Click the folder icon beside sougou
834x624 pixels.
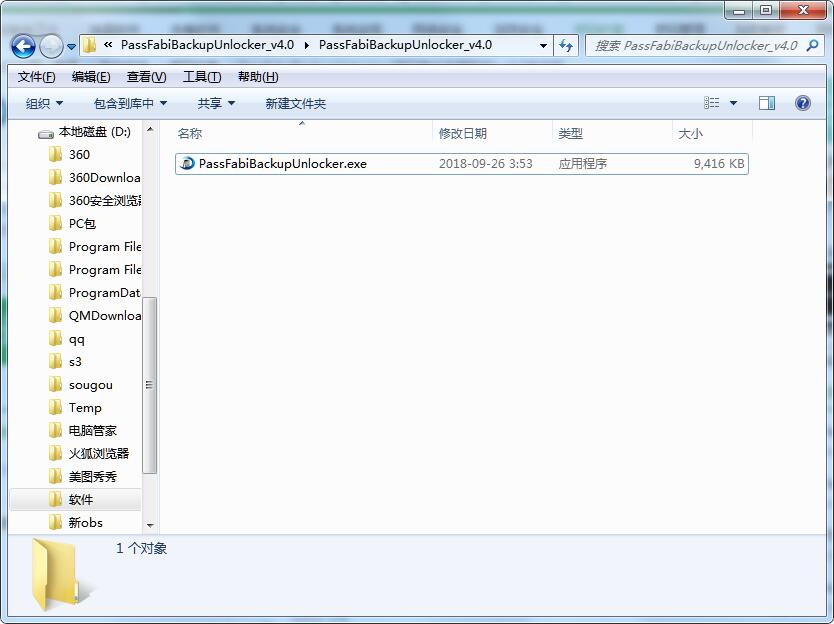point(55,385)
